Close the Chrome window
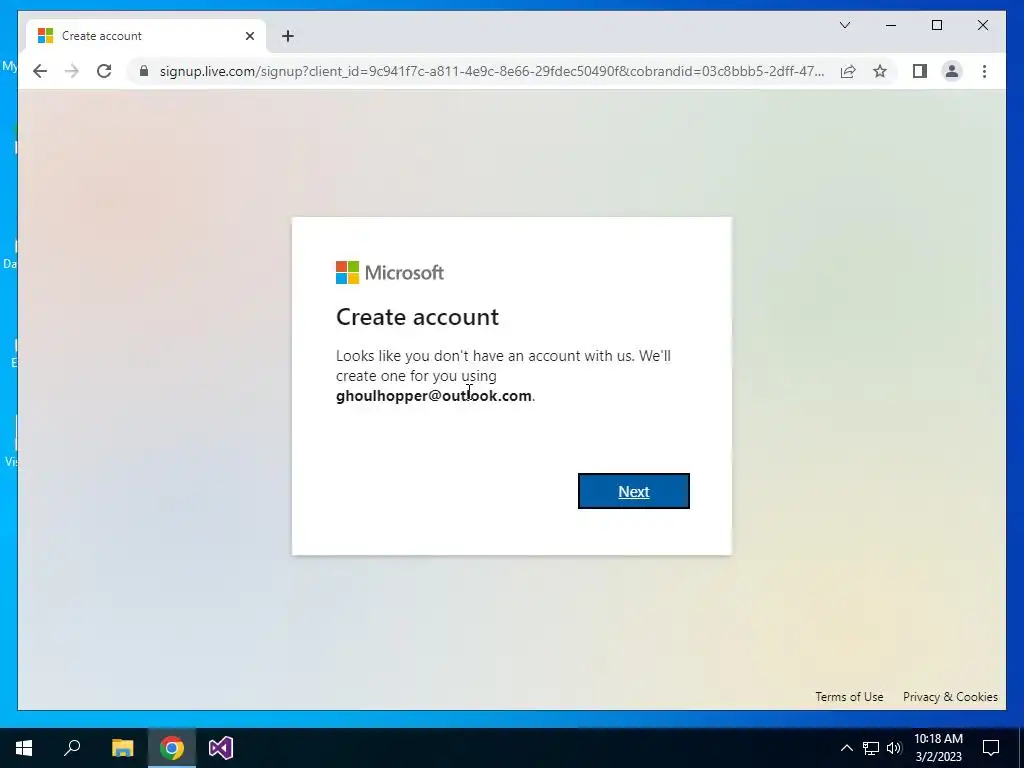The image size is (1024, 768). point(982,25)
